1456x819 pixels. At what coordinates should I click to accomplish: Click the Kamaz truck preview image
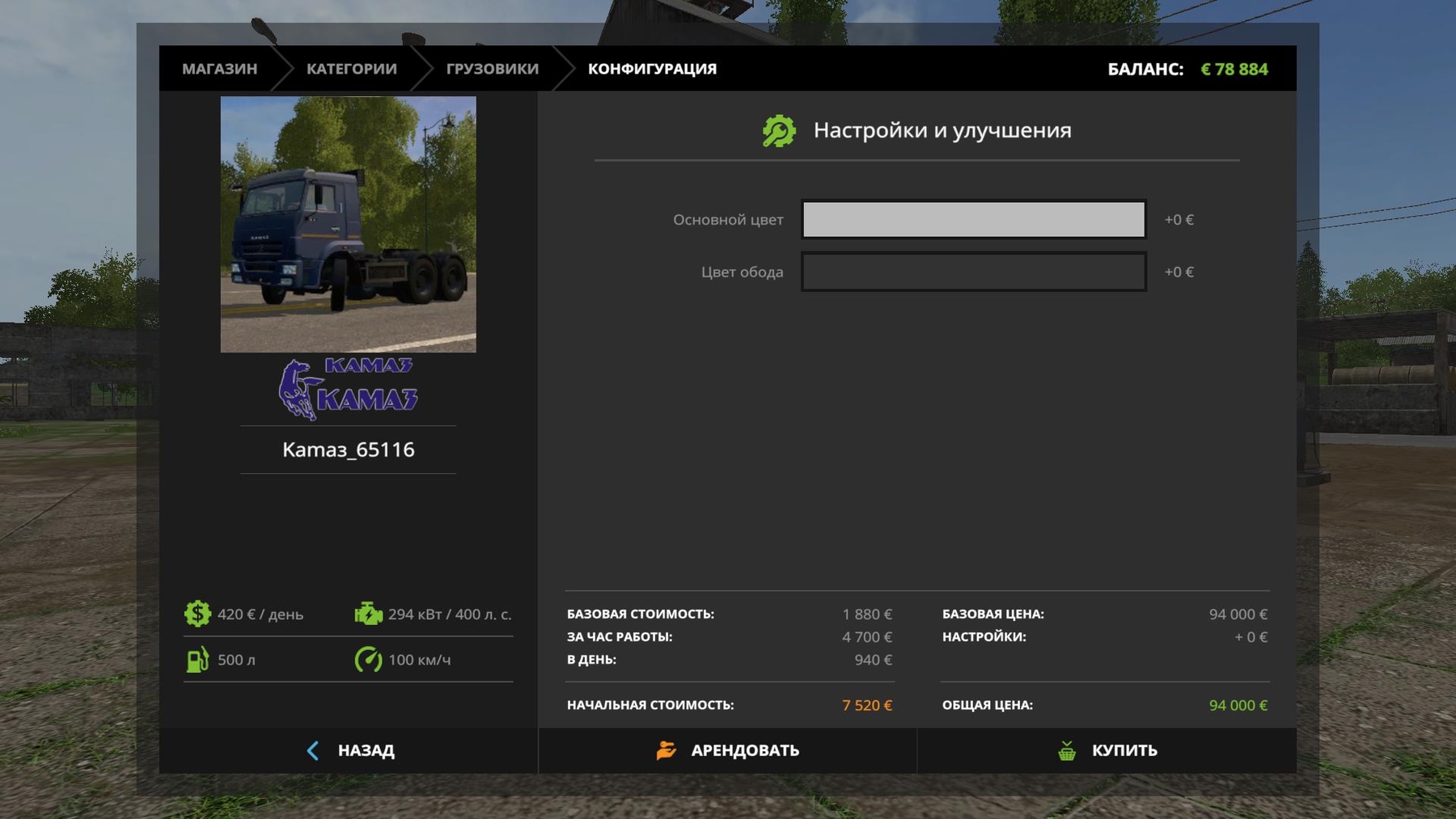pos(348,224)
